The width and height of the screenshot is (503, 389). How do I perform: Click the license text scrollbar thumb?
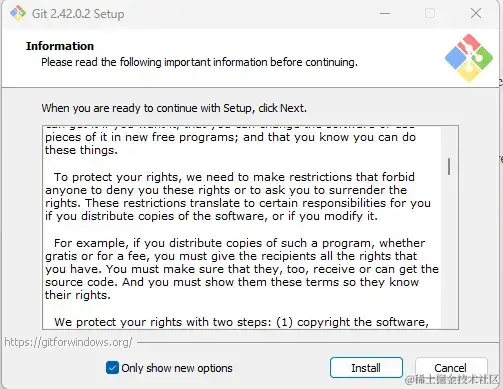pyautogui.click(x=449, y=166)
